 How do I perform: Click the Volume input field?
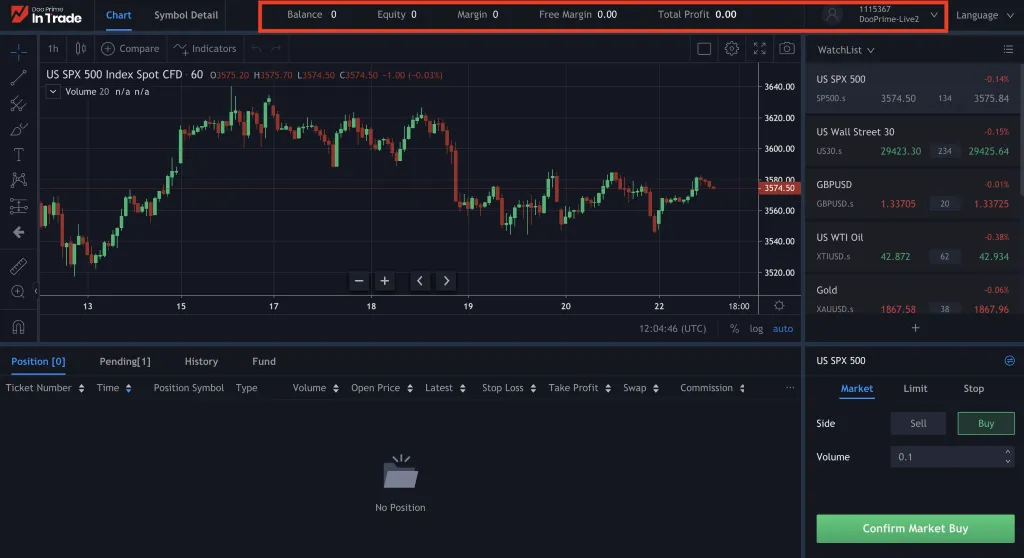952,457
